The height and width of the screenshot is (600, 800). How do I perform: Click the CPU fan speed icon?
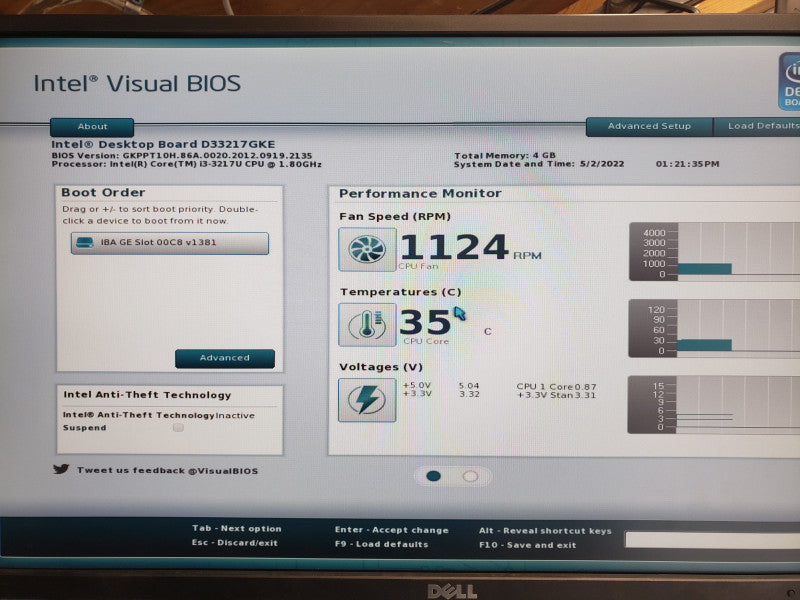[367, 249]
